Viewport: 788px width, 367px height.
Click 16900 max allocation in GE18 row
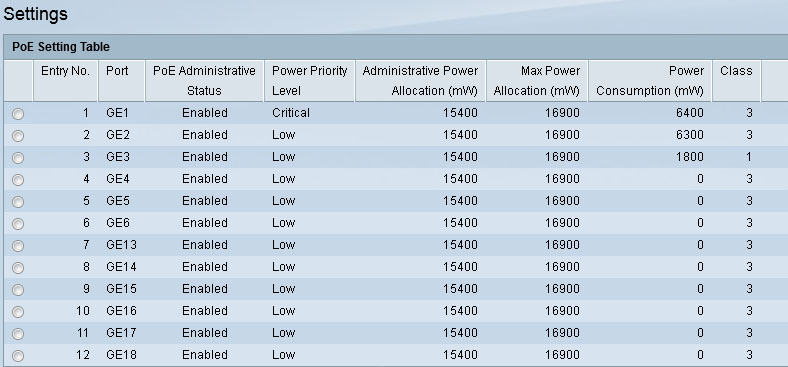coord(562,355)
